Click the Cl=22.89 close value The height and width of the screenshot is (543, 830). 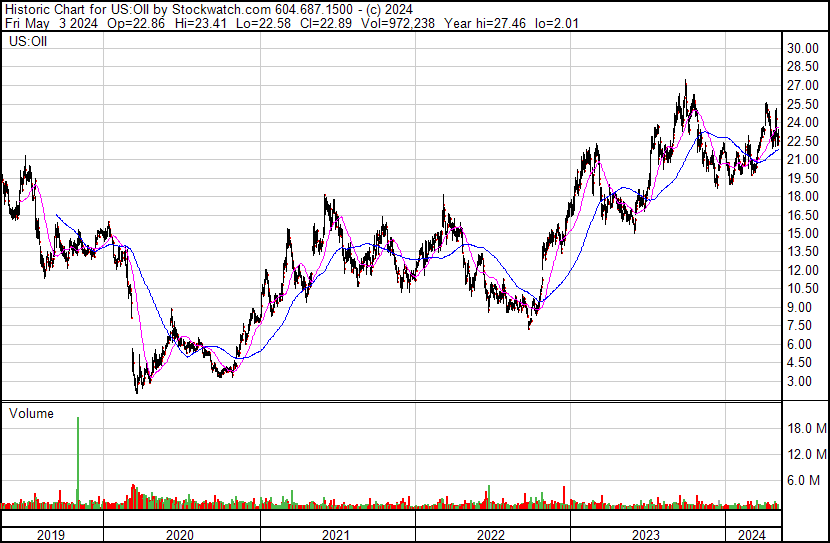click(x=326, y=23)
